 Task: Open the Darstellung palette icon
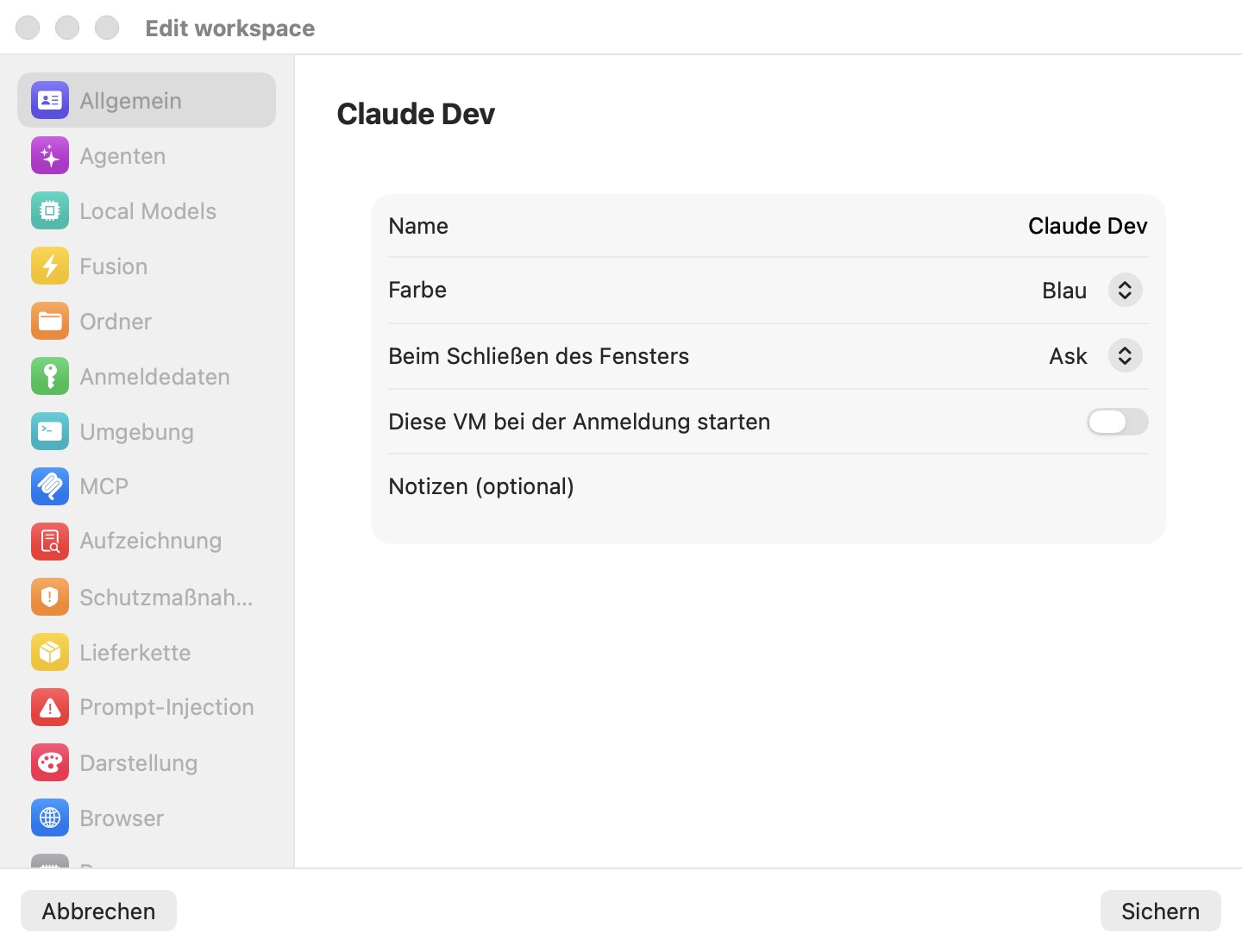(50, 763)
